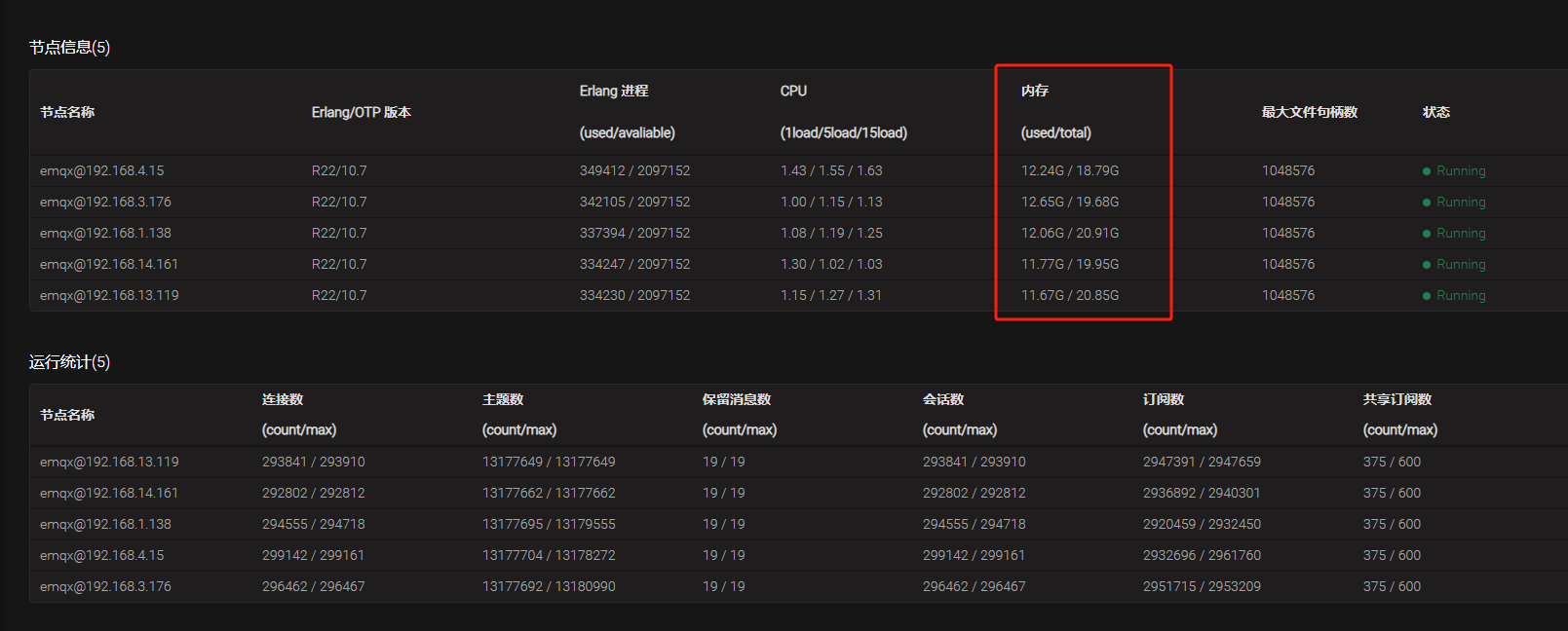Click the 状态 column header
1568x631 pixels.
point(1436,112)
